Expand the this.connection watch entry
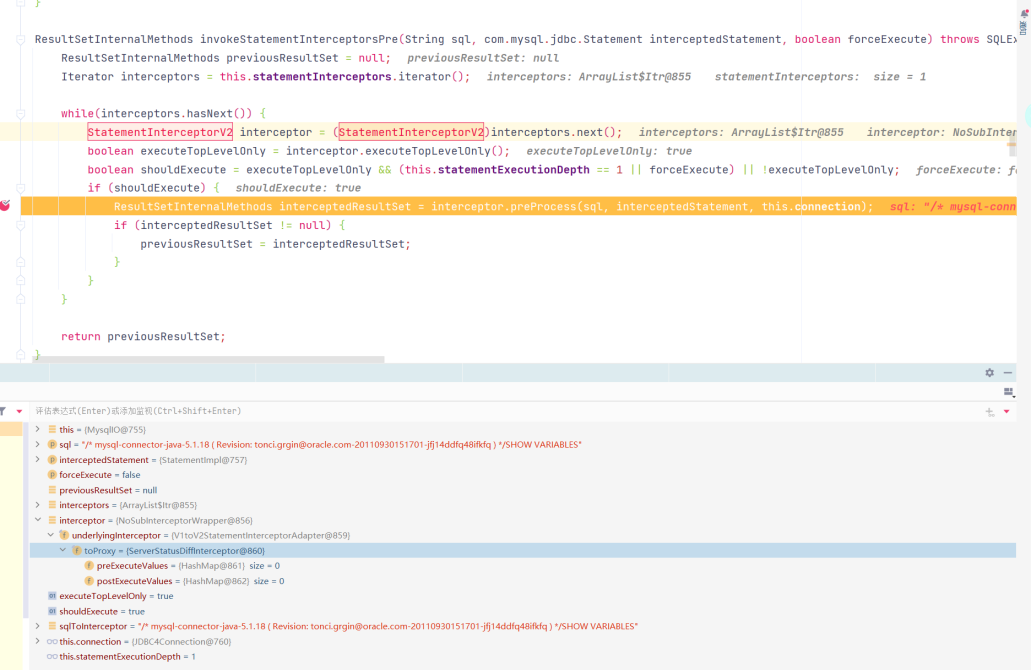Image resolution: width=1031 pixels, height=670 pixels. tap(38, 642)
